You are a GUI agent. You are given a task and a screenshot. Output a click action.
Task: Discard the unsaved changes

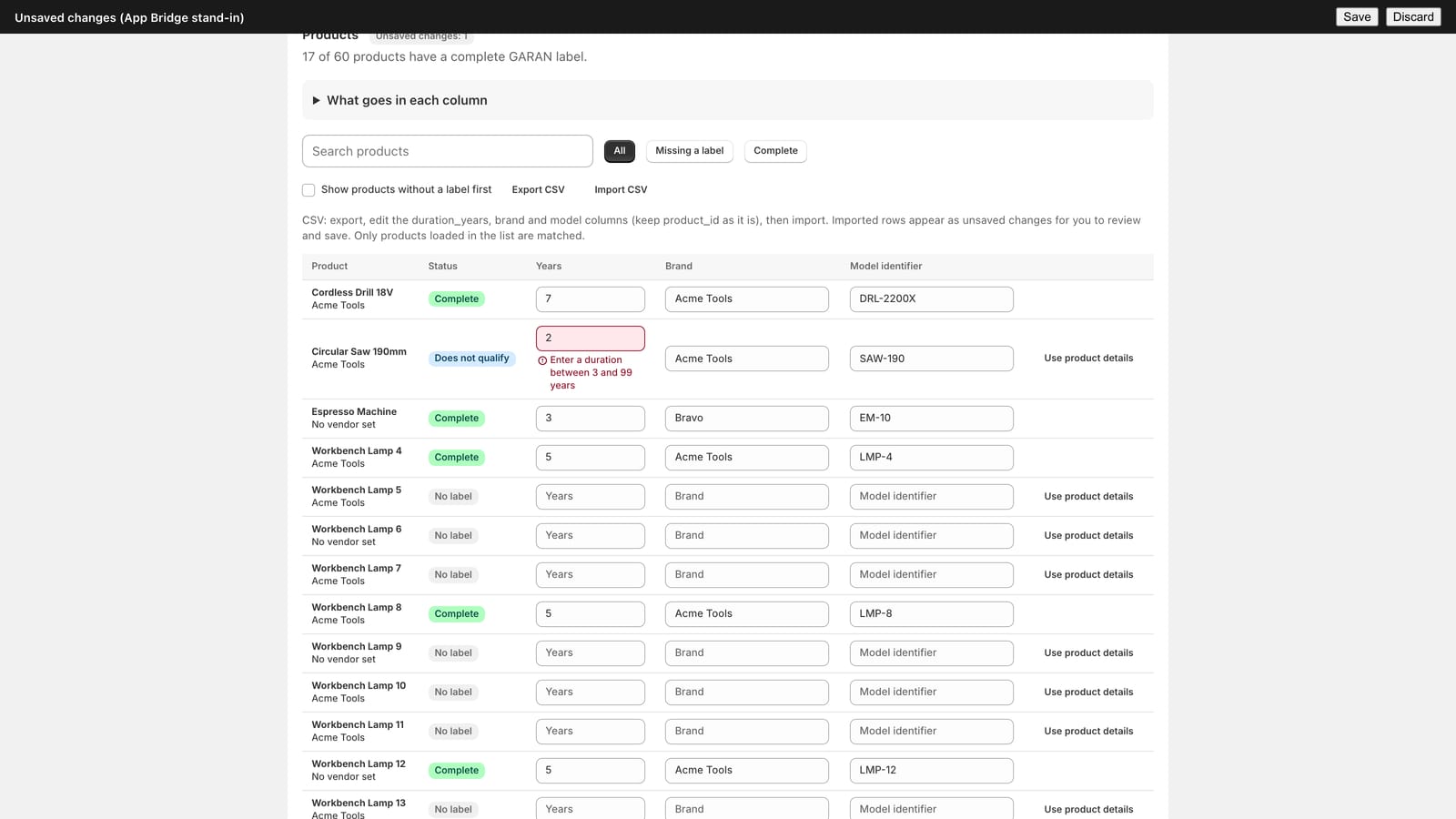tap(1413, 16)
